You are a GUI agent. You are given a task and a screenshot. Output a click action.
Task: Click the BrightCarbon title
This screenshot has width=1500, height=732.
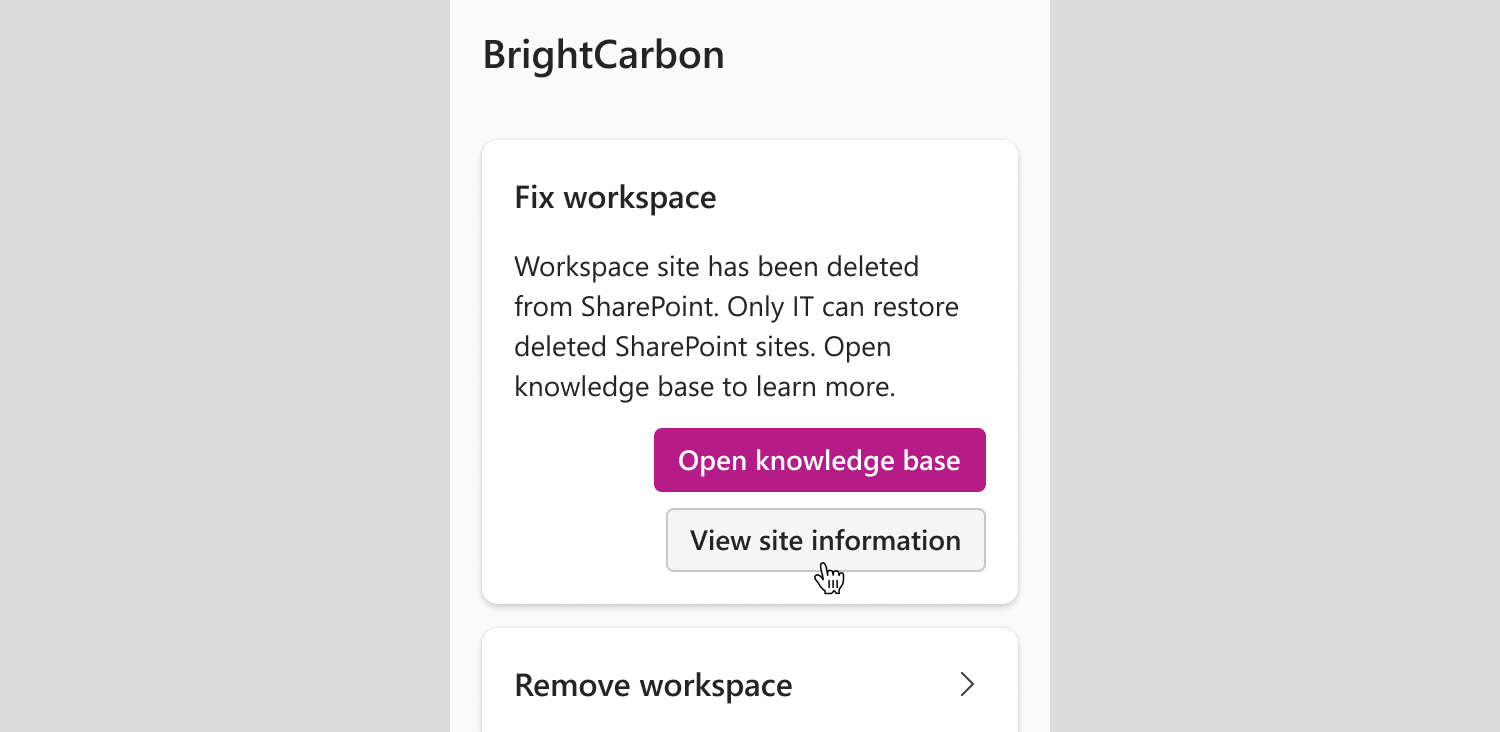(604, 55)
